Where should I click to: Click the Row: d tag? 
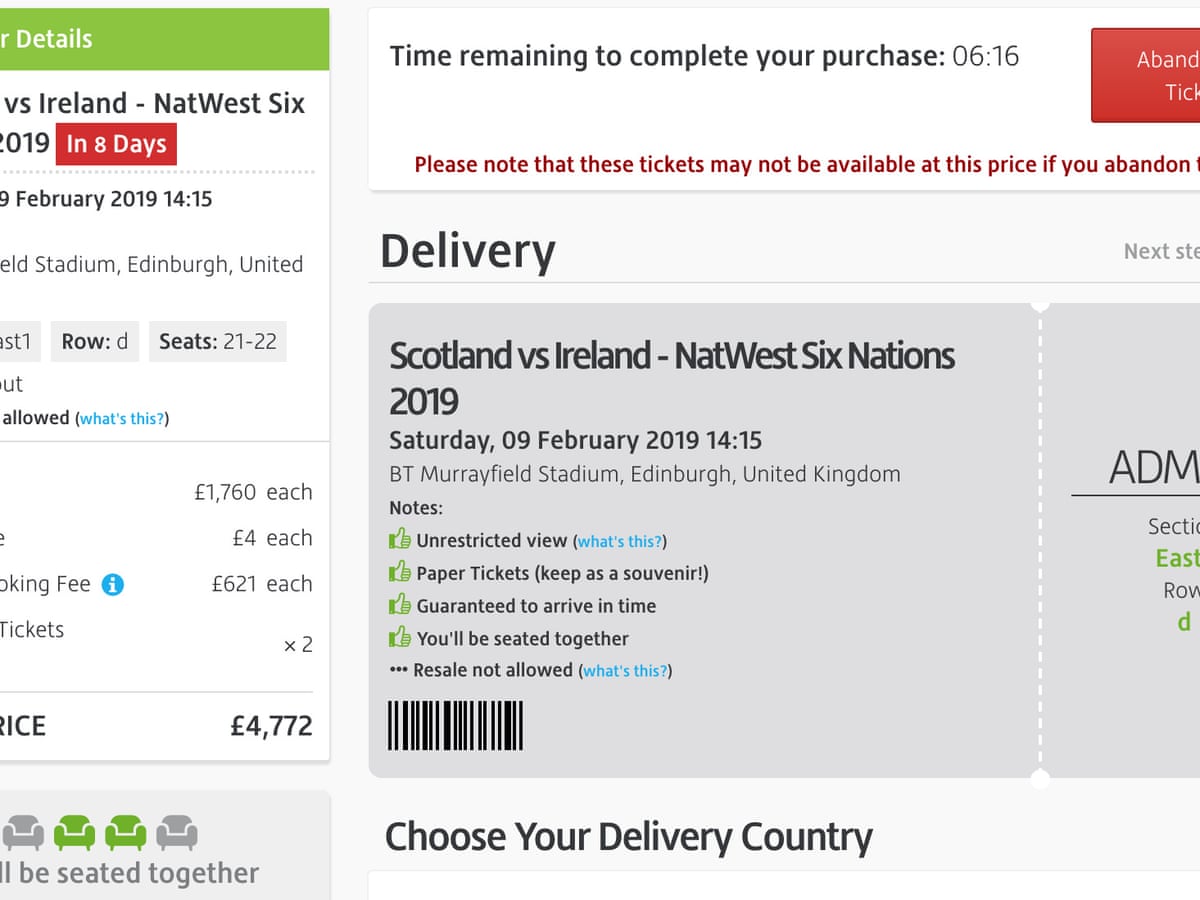95,341
